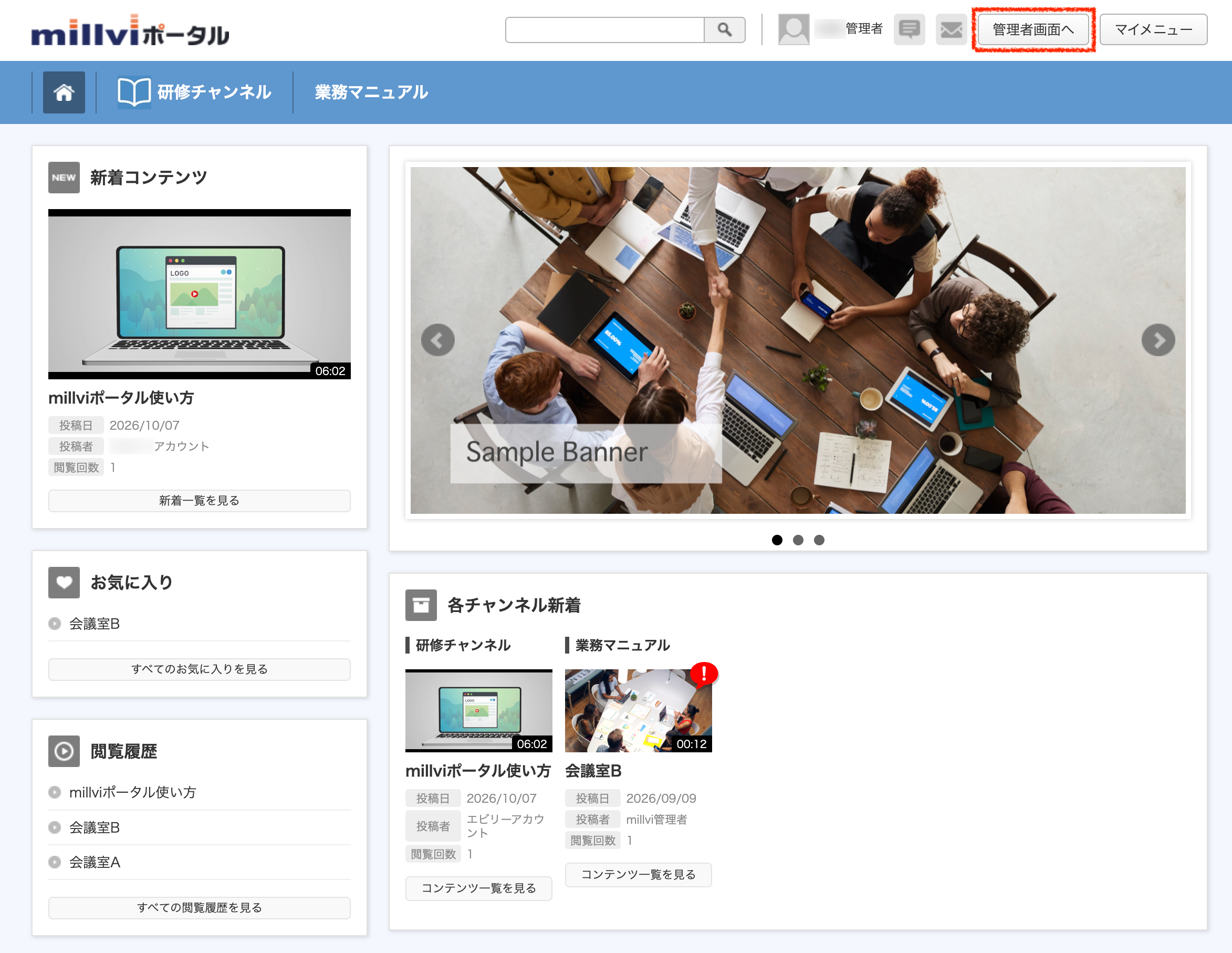Open 会議室B title in 各チャンネル新着
Screen dimensions: 1232x953
click(593, 771)
